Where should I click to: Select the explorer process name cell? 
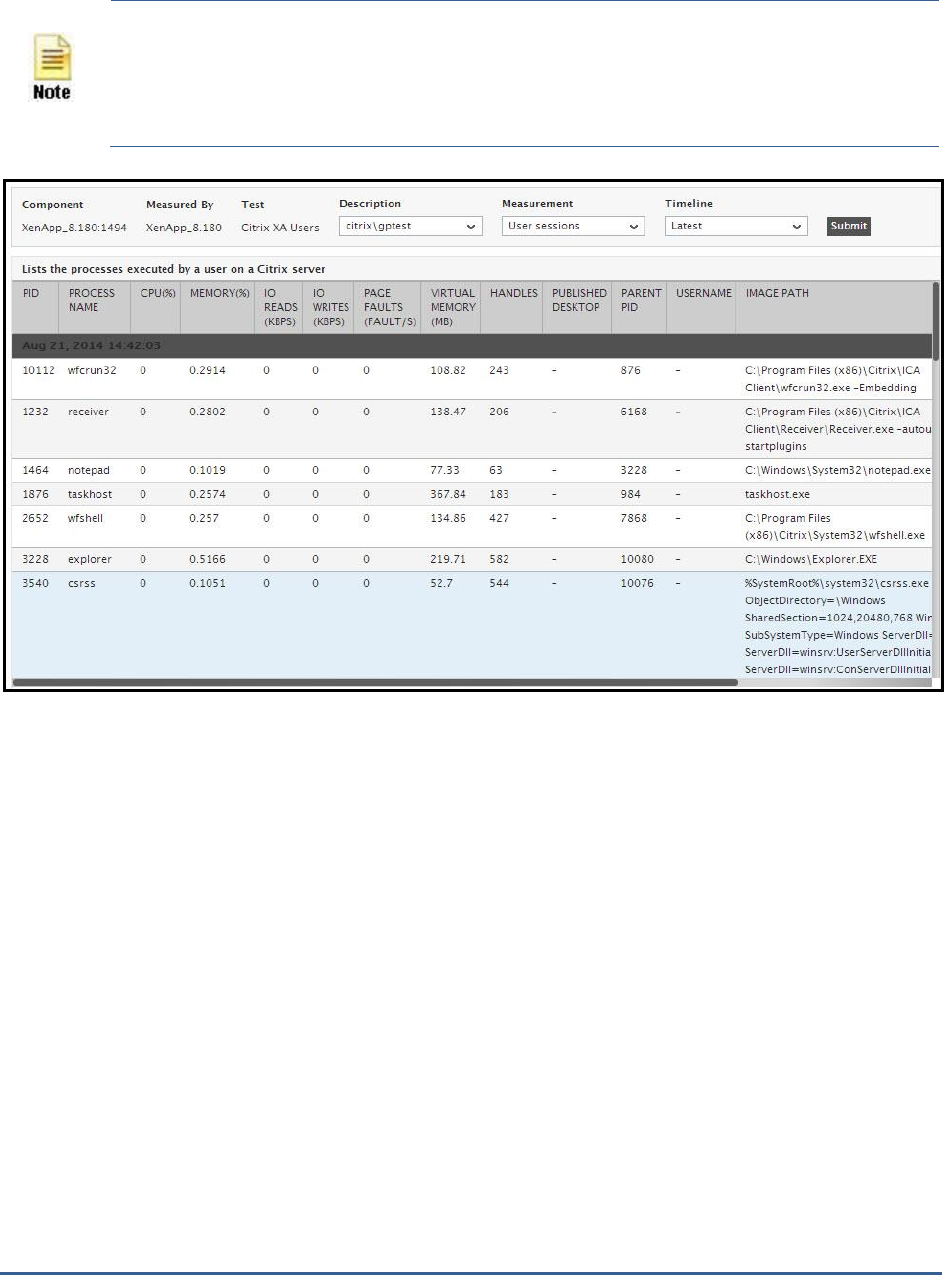tap(88, 559)
